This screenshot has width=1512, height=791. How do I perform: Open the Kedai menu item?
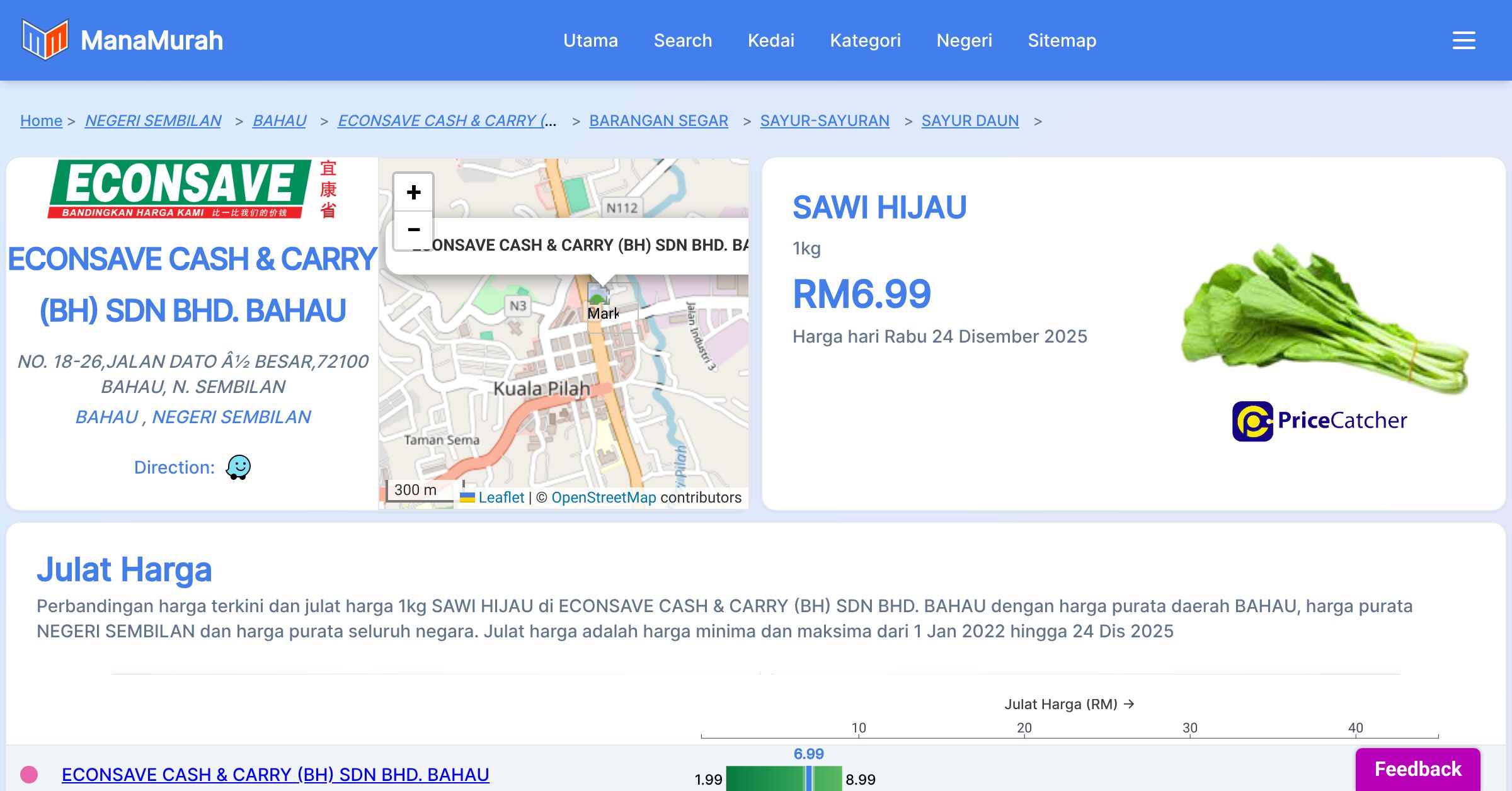coord(770,40)
